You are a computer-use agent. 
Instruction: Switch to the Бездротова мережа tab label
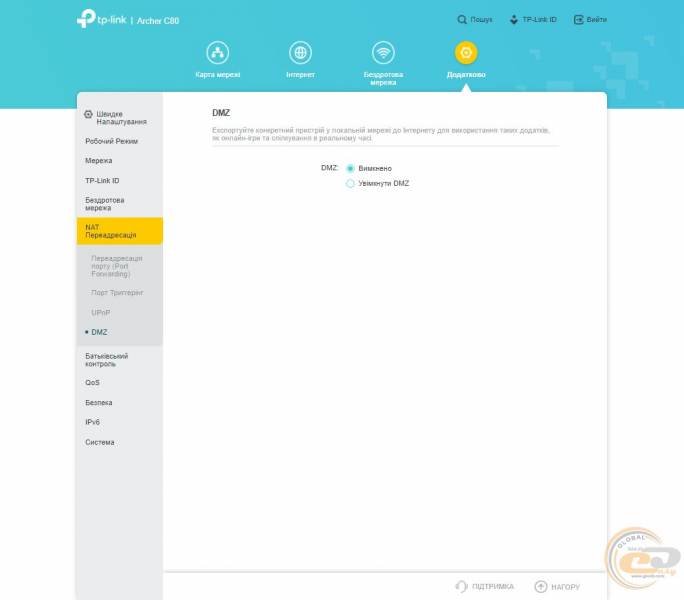point(383,79)
